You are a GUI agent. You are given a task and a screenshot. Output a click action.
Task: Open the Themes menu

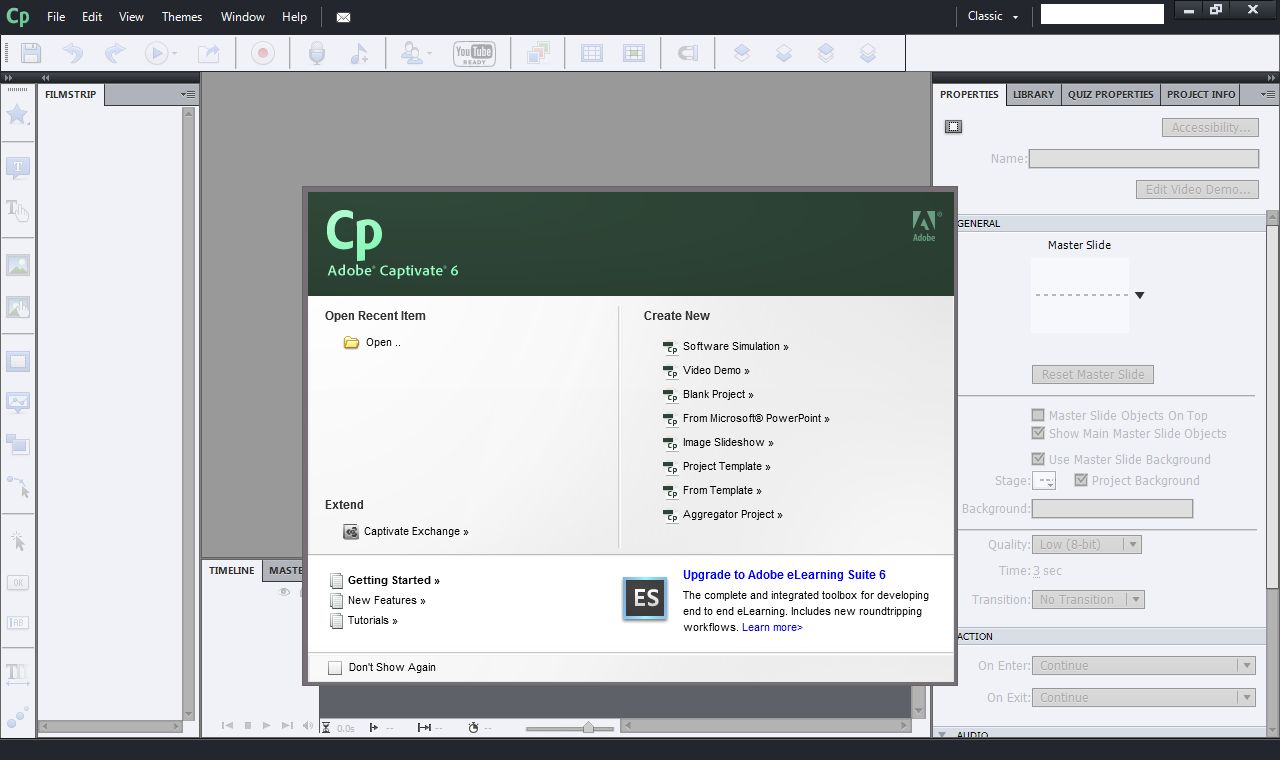pyautogui.click(x=182, y=17)
